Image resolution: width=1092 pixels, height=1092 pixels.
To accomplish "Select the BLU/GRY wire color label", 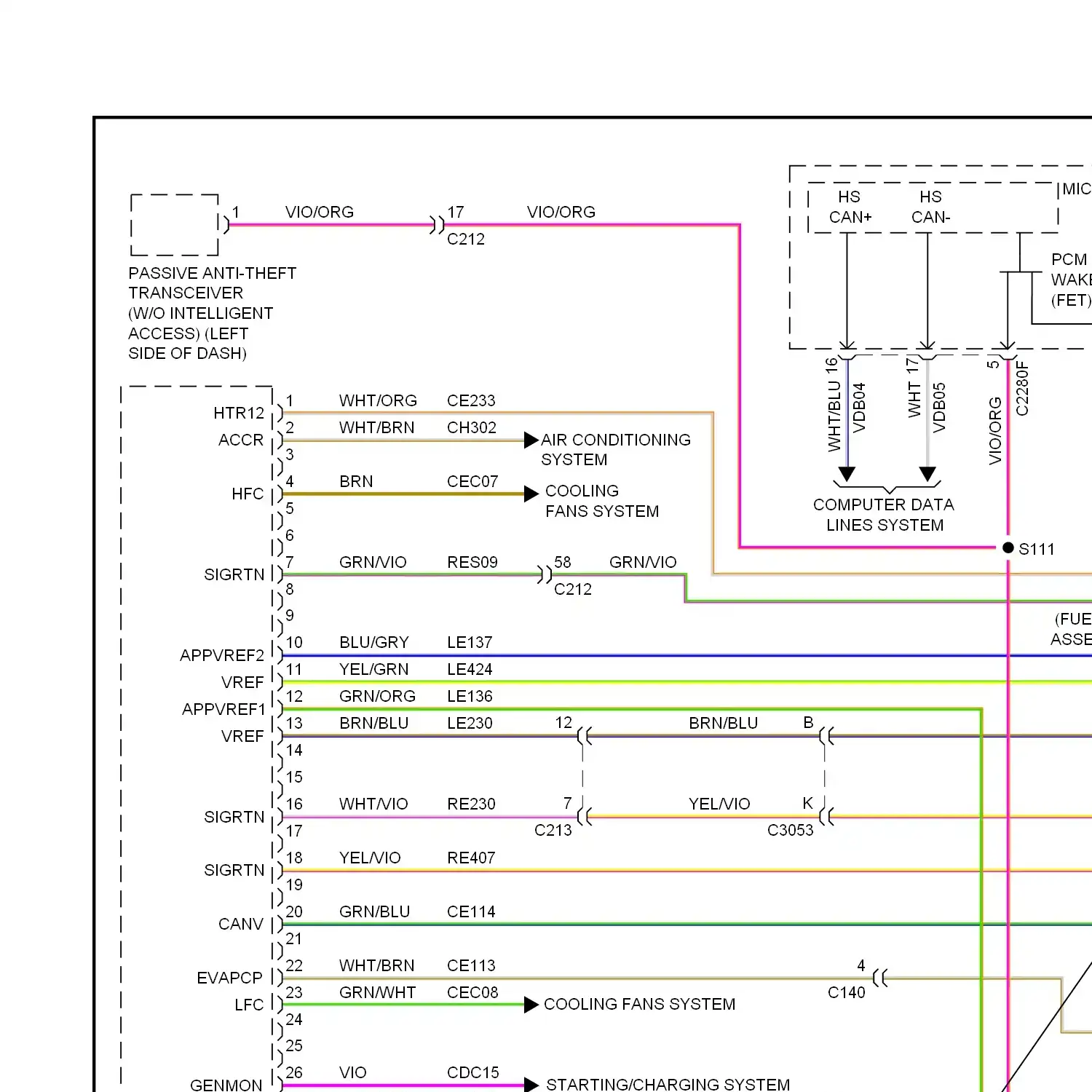I will coord(374,643).
